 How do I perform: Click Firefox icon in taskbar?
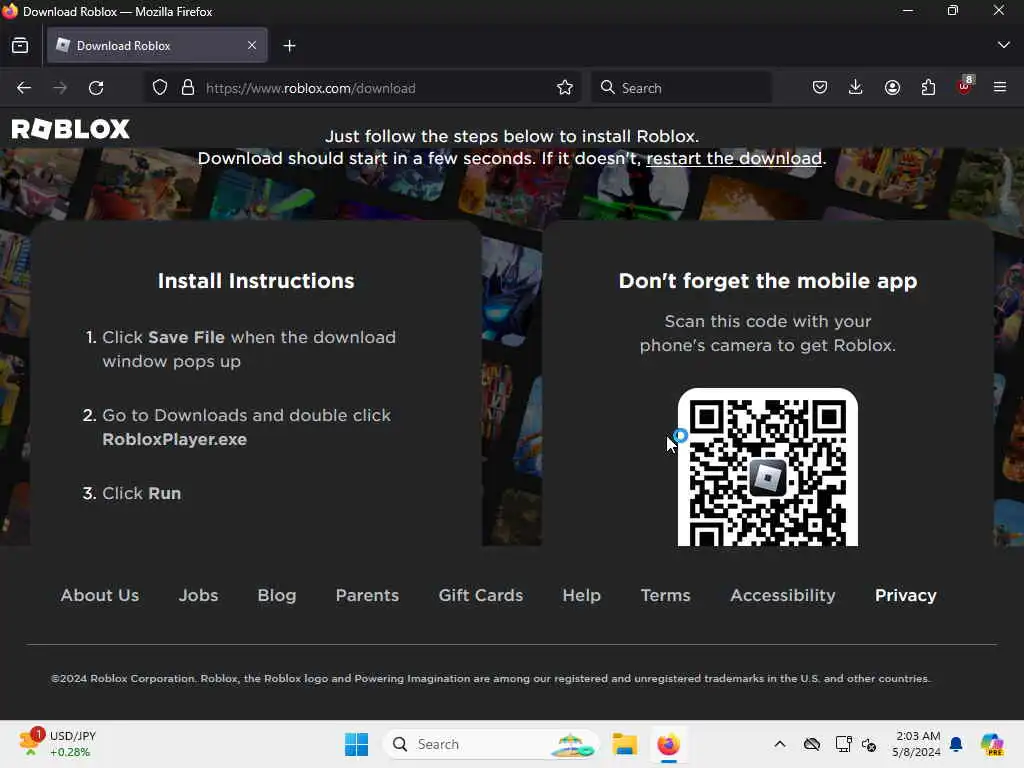point(668,744)
